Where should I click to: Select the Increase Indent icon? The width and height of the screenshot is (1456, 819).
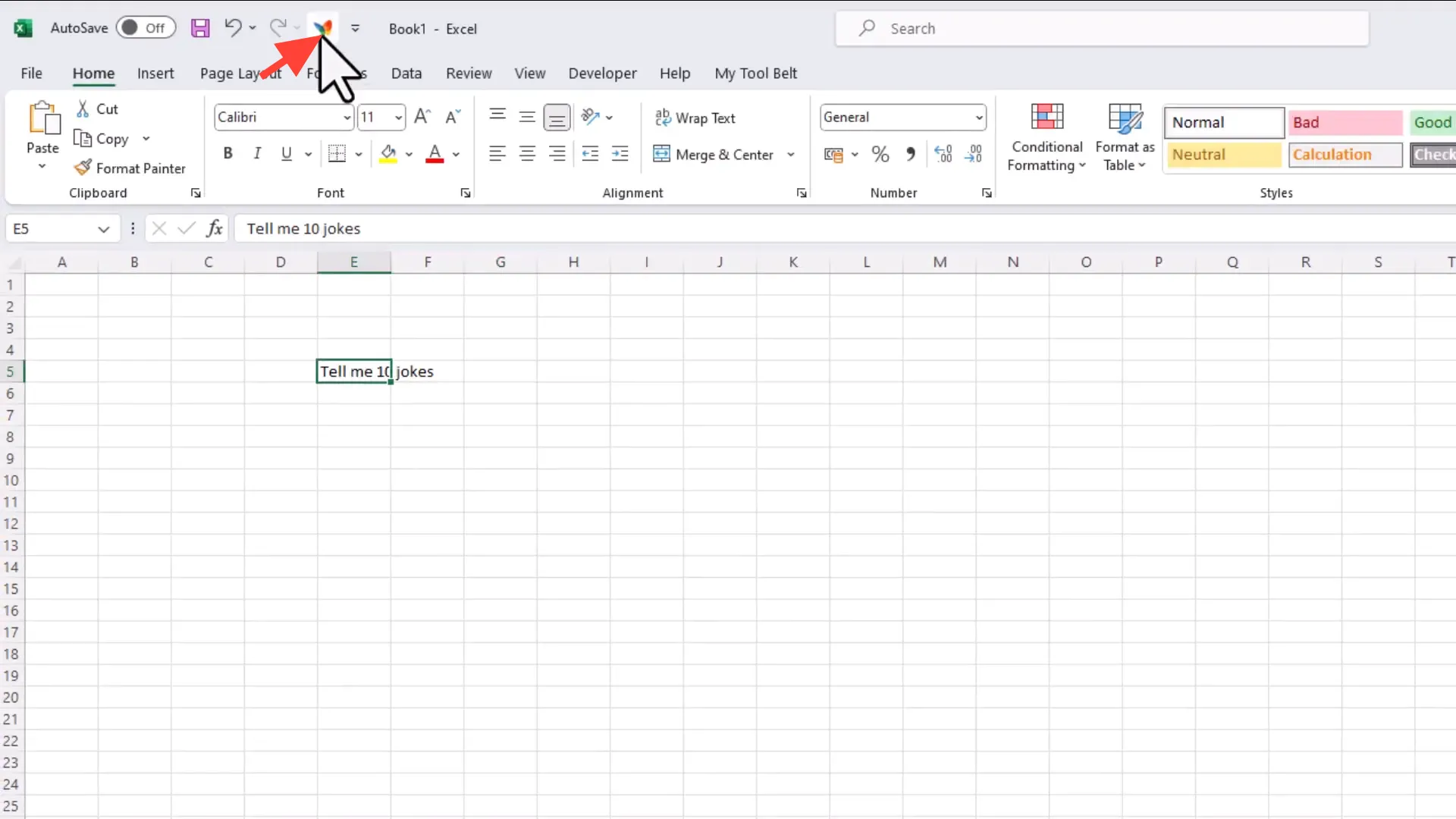(x=620, y=153)
